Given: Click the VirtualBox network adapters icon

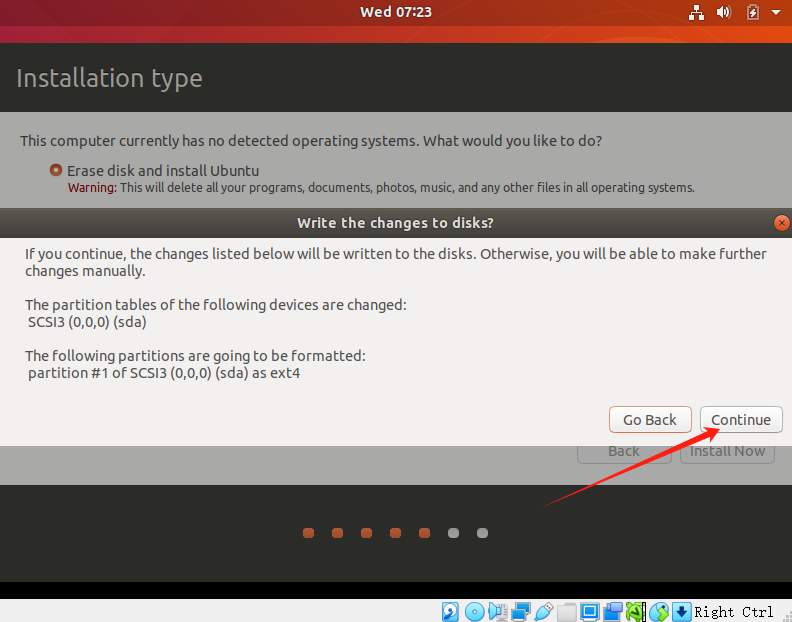Looking at the screenshot, I should point(521,612).
